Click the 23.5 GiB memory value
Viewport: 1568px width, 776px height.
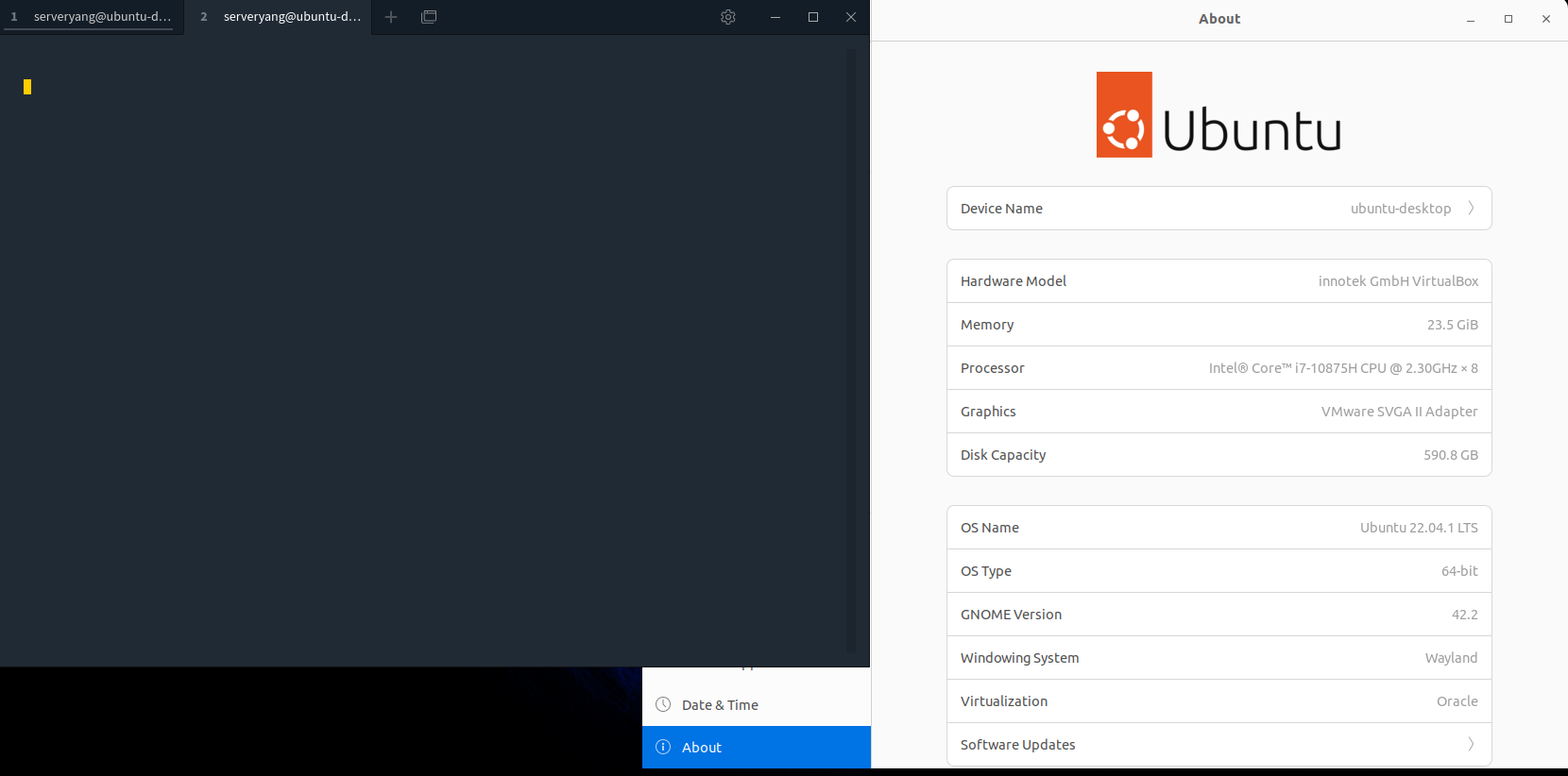pyautogui.click(x=1453, y=325)
